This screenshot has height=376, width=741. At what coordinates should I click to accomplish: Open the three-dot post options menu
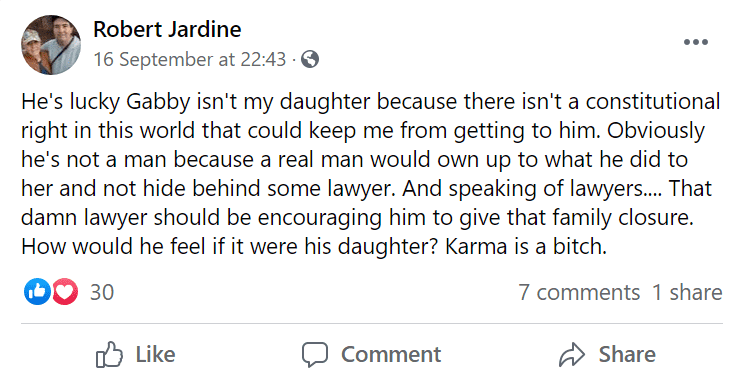click(x=696, y=42)
